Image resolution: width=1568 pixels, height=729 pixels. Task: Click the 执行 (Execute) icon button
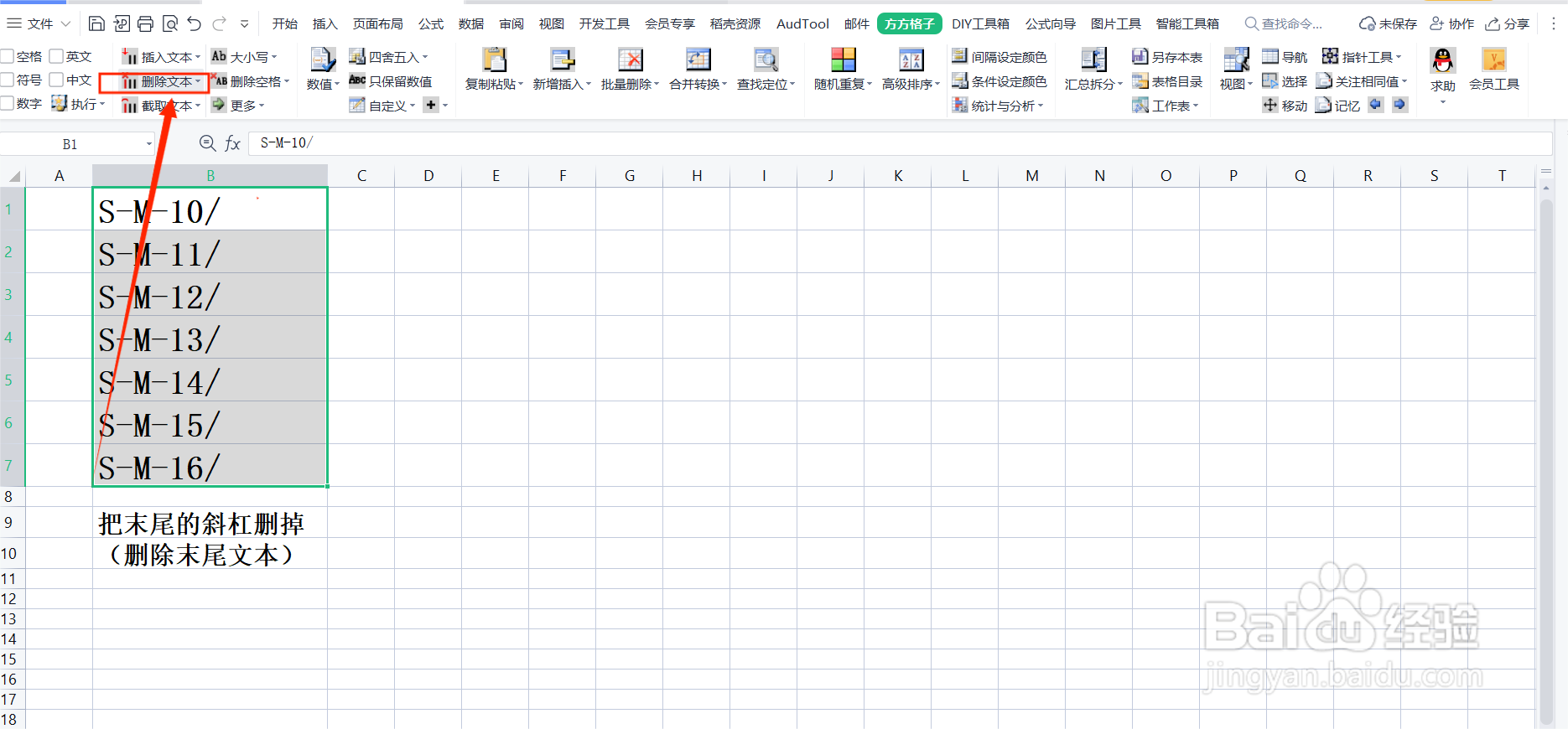tap(77, 104)
